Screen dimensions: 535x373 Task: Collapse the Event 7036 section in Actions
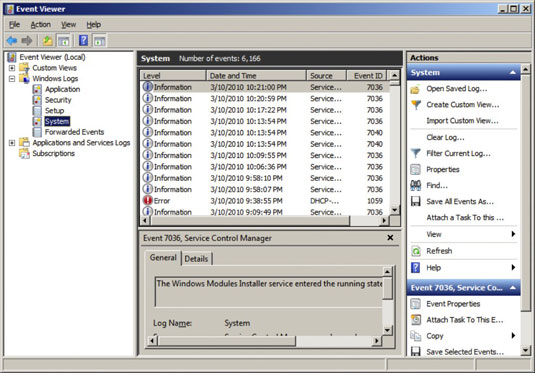512,288
